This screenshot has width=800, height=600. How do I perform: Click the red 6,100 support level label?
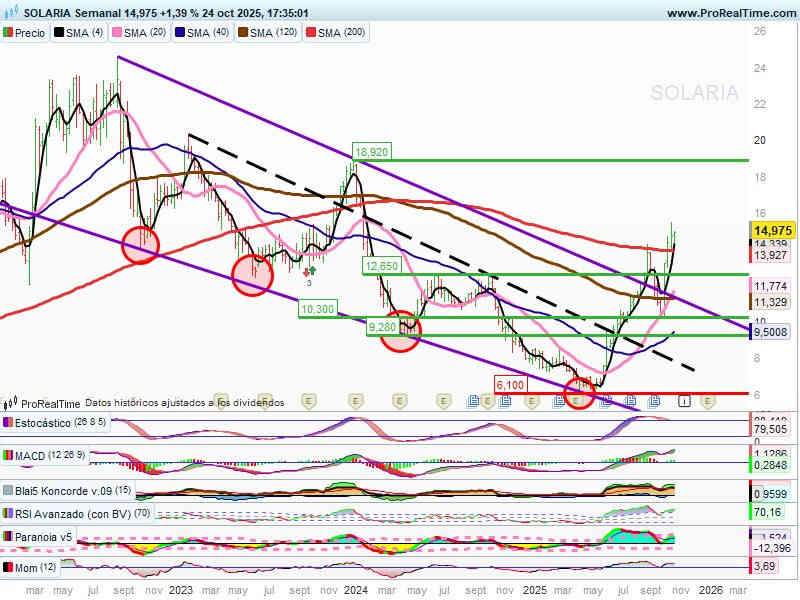(510, 384)
